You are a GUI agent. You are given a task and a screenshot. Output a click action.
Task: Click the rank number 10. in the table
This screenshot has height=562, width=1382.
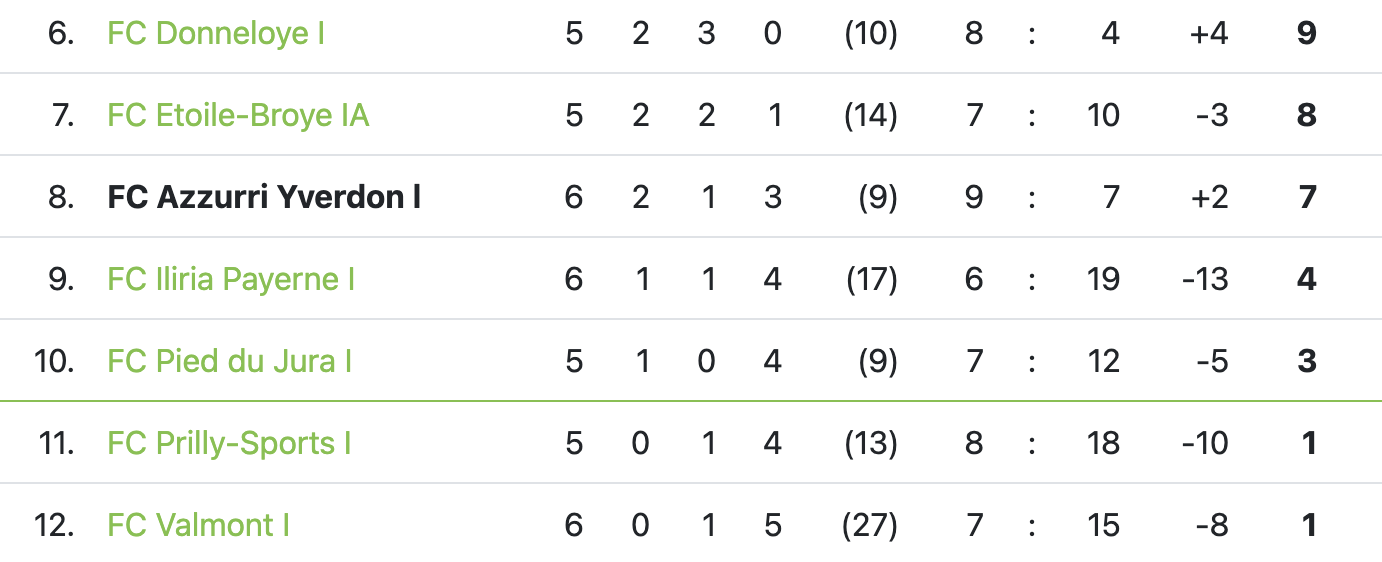pos(54,361)
